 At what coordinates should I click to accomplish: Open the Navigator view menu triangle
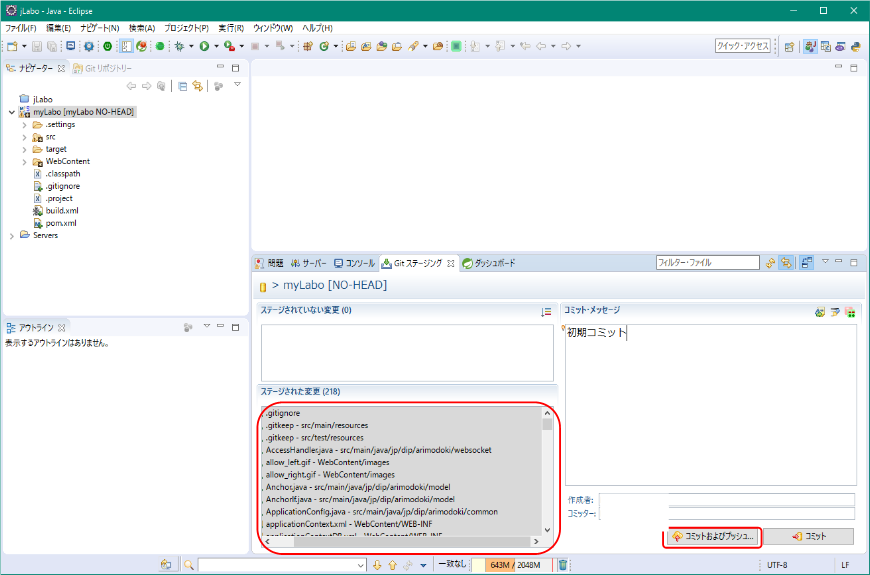click(237, 85)
